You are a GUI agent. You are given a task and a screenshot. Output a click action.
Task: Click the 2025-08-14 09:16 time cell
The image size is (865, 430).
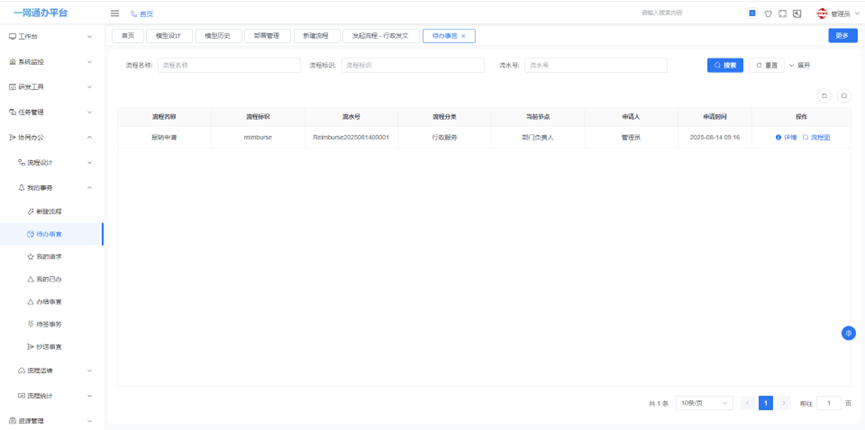pos(715,137)
